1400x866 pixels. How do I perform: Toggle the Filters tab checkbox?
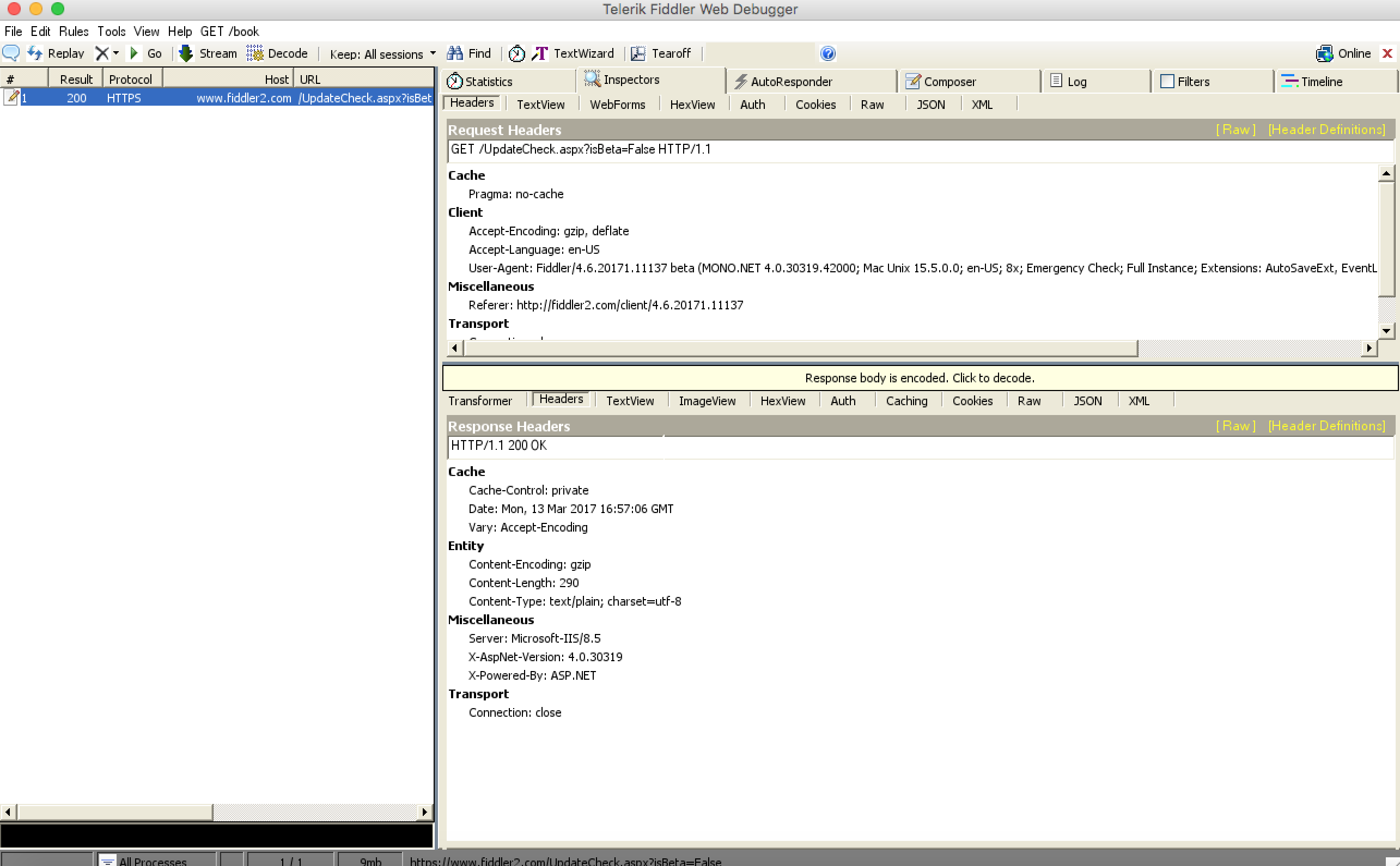[x=1167, y=81]
